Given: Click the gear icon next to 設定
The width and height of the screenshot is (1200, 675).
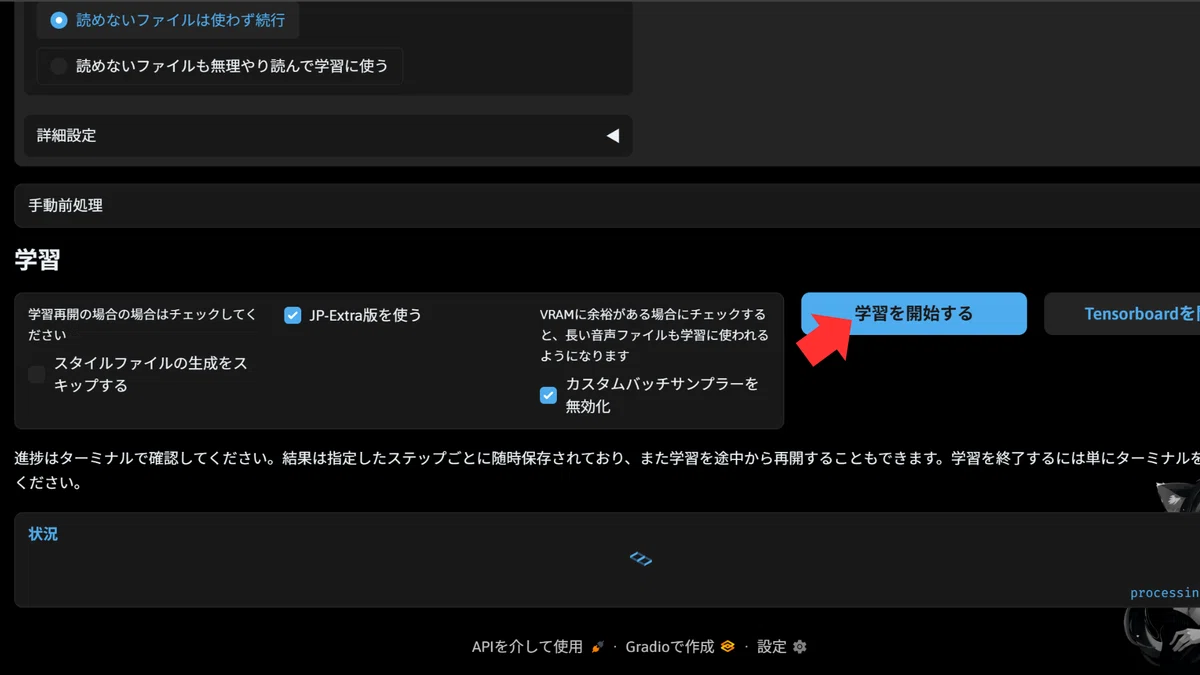Looking at the screenshot, I should click(x=799, y=647).
